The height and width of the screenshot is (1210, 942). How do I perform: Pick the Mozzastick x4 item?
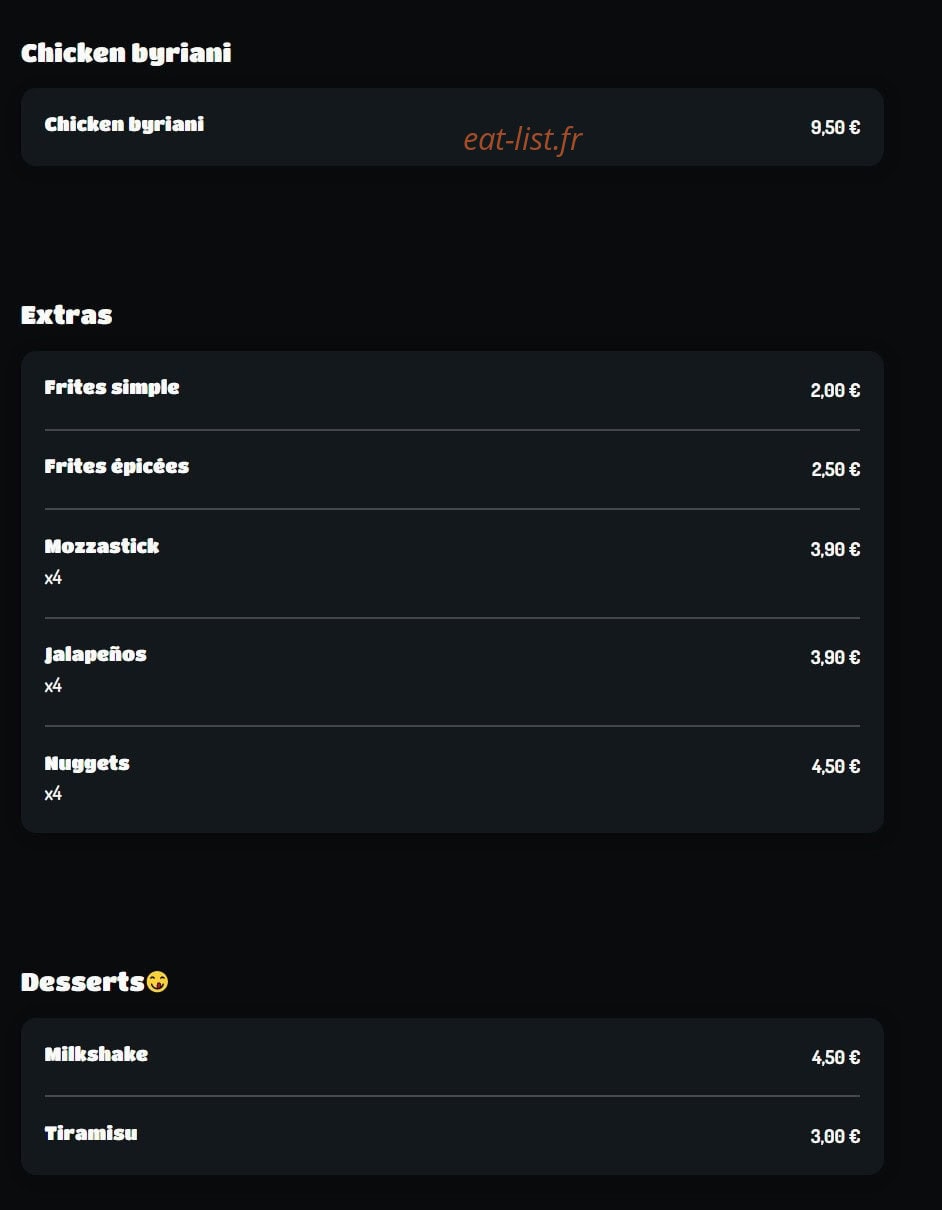(x=452, y=563)
